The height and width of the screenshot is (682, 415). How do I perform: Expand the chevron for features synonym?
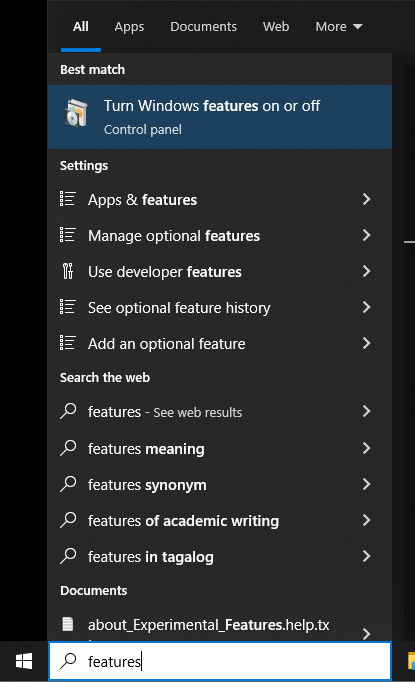point(366,484)
